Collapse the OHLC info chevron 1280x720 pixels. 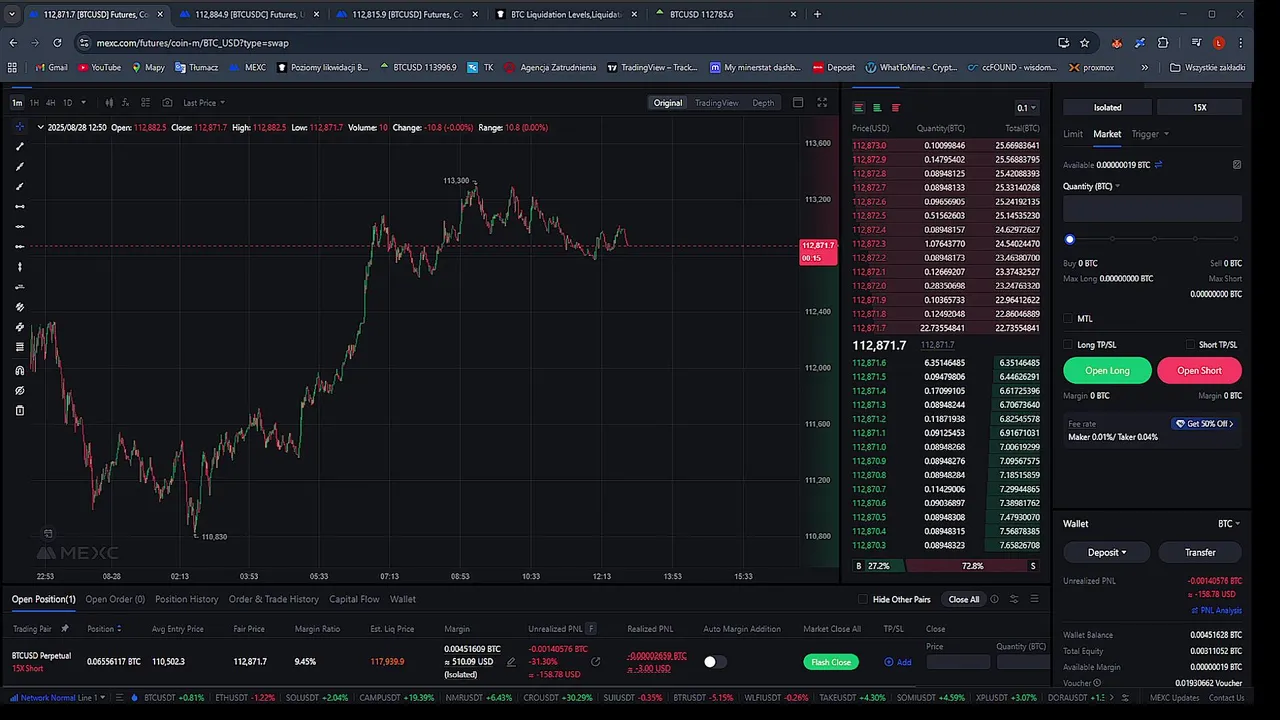pyautogui.click(x=40, y=127)
